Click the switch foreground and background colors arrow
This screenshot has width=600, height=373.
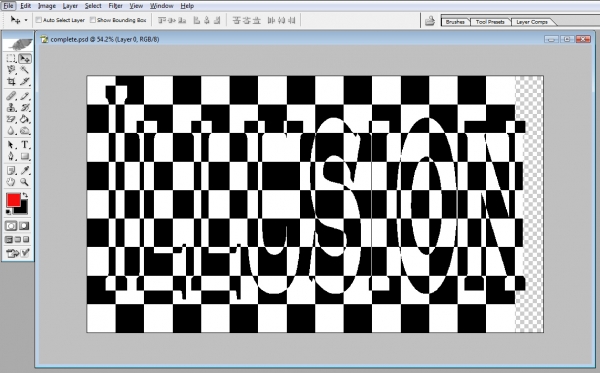coord(25,195)
